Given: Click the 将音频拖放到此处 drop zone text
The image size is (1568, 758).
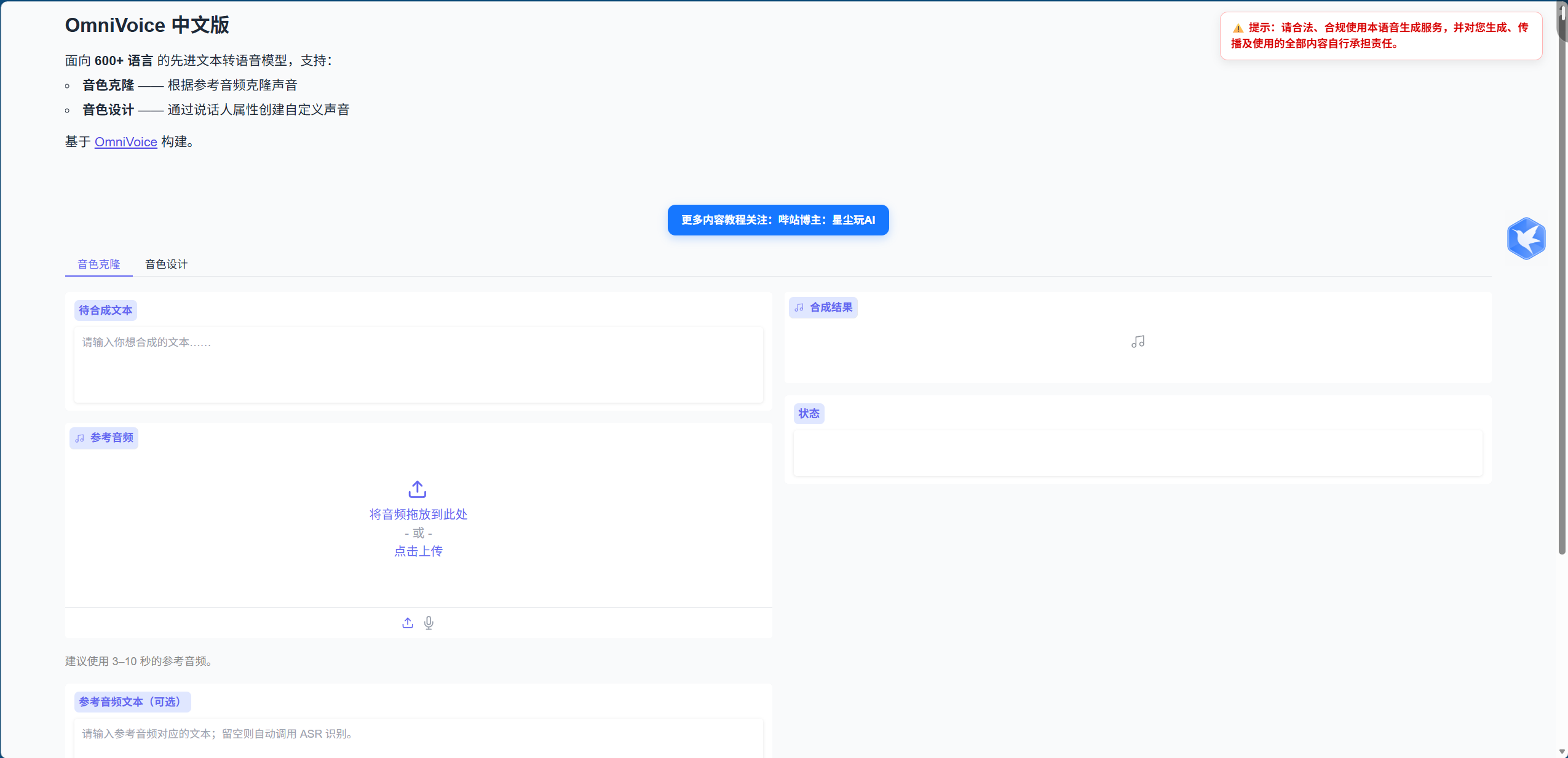Looking at the screenshot, I should tap(418, 515).
